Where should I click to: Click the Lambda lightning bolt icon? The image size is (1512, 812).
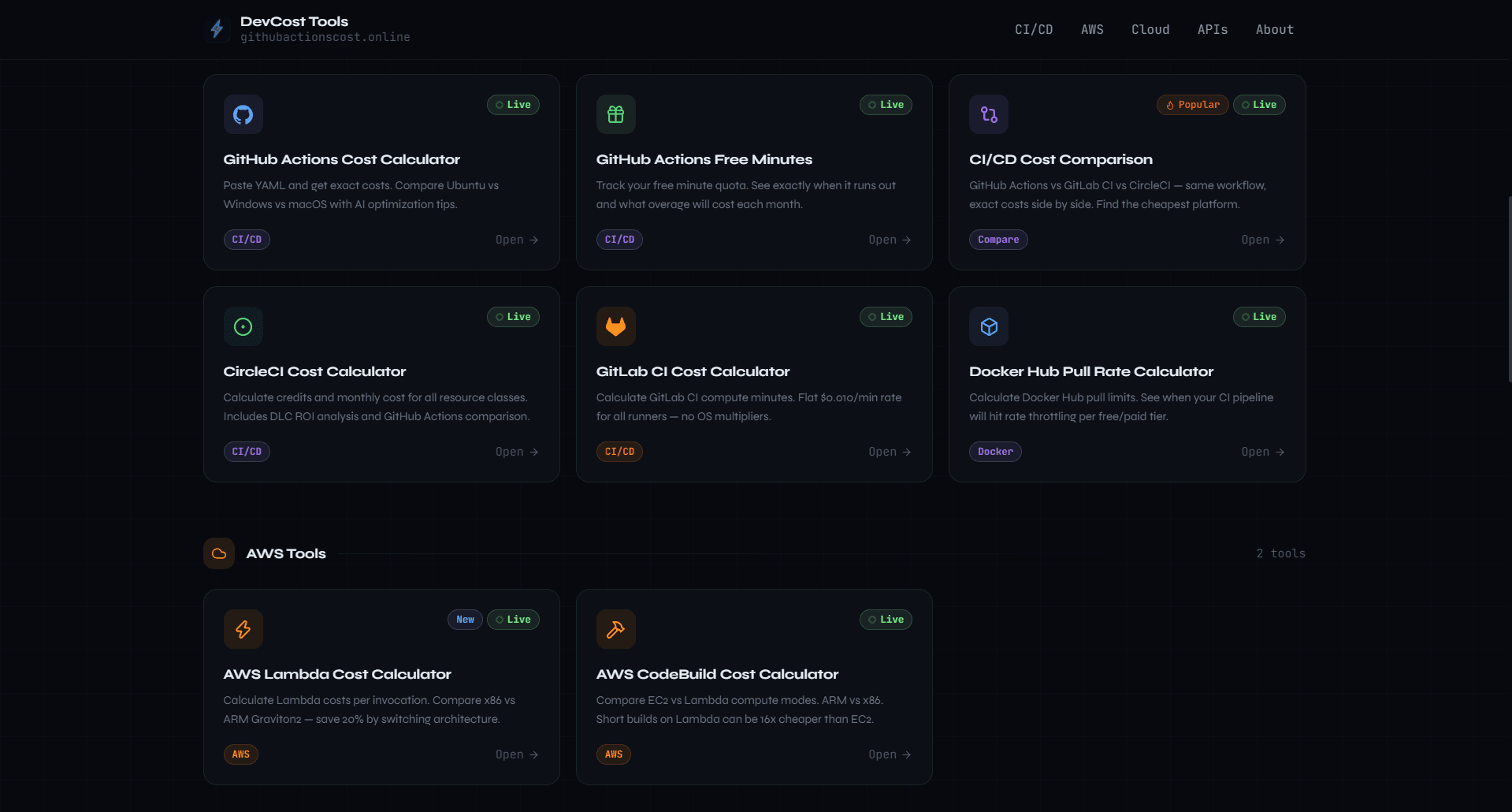(243, 629)
